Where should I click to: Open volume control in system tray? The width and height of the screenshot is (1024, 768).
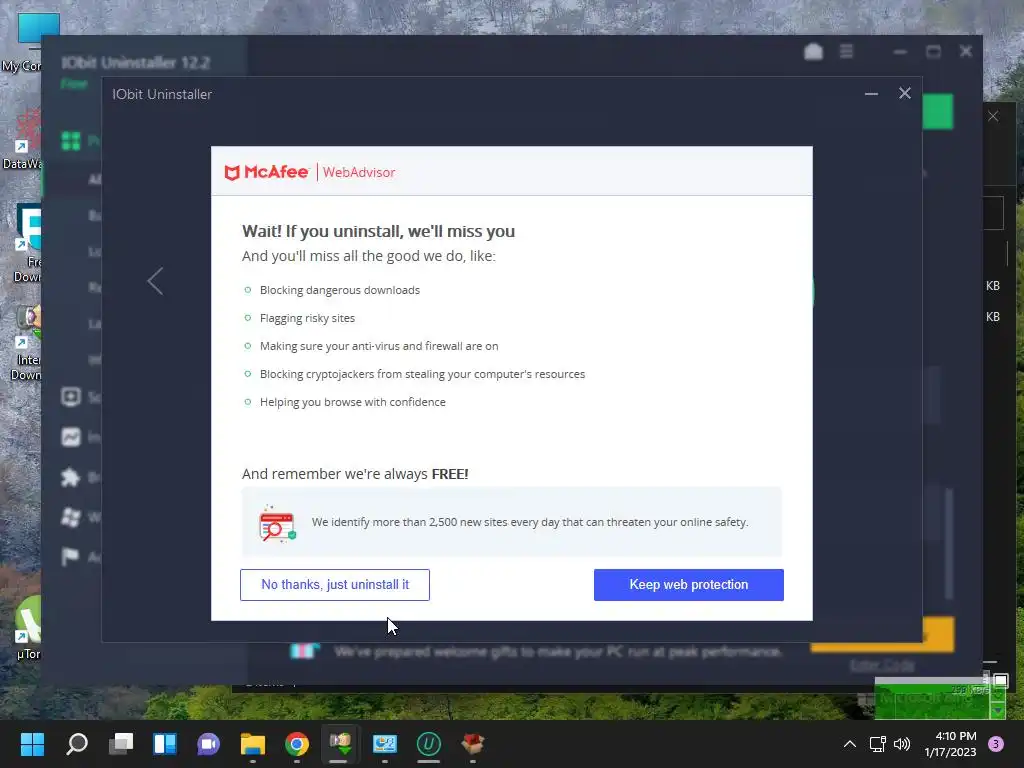pos(902,744)
